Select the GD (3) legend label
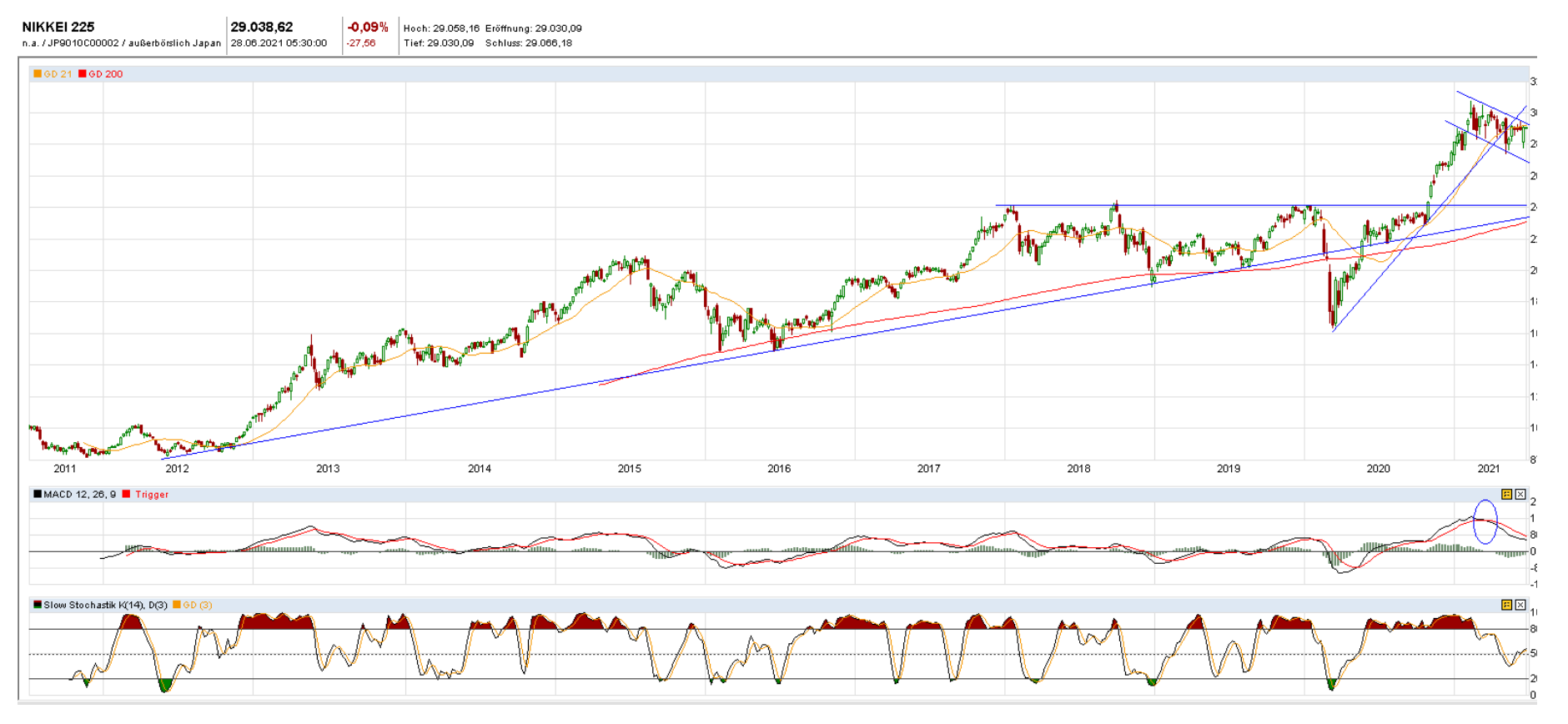Screen dimensions: 1568x724 (198, 605)
